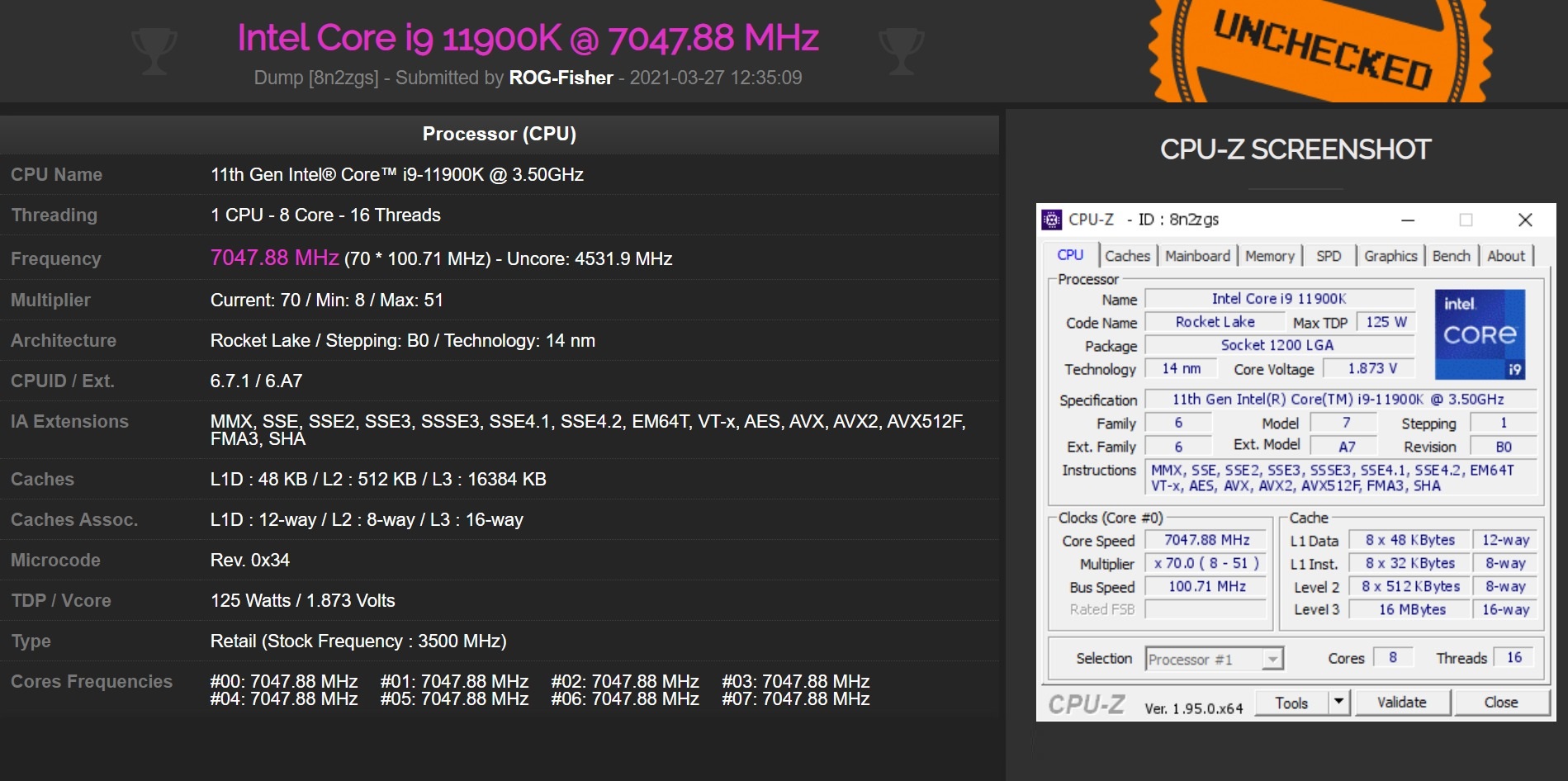Click the CPU-Z version text Ver. 1.95.0.x64

pyautogui.click(x=1193, y=708)
